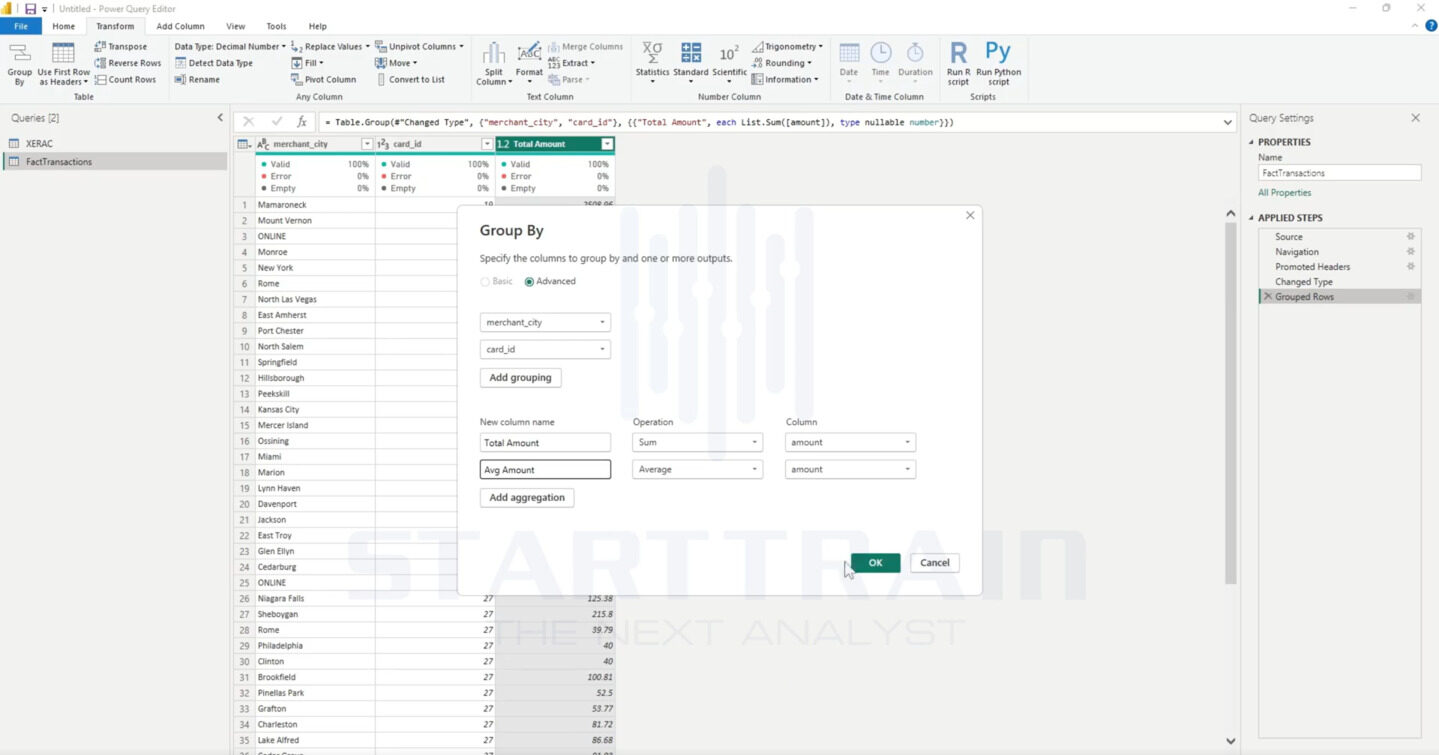
Task: Open the Sum operation dropdown
Action: coord(697,442)
